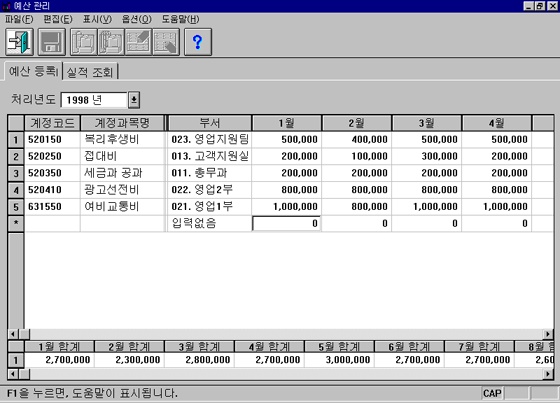Open the 옵션(O) menu

click(136, 19)
